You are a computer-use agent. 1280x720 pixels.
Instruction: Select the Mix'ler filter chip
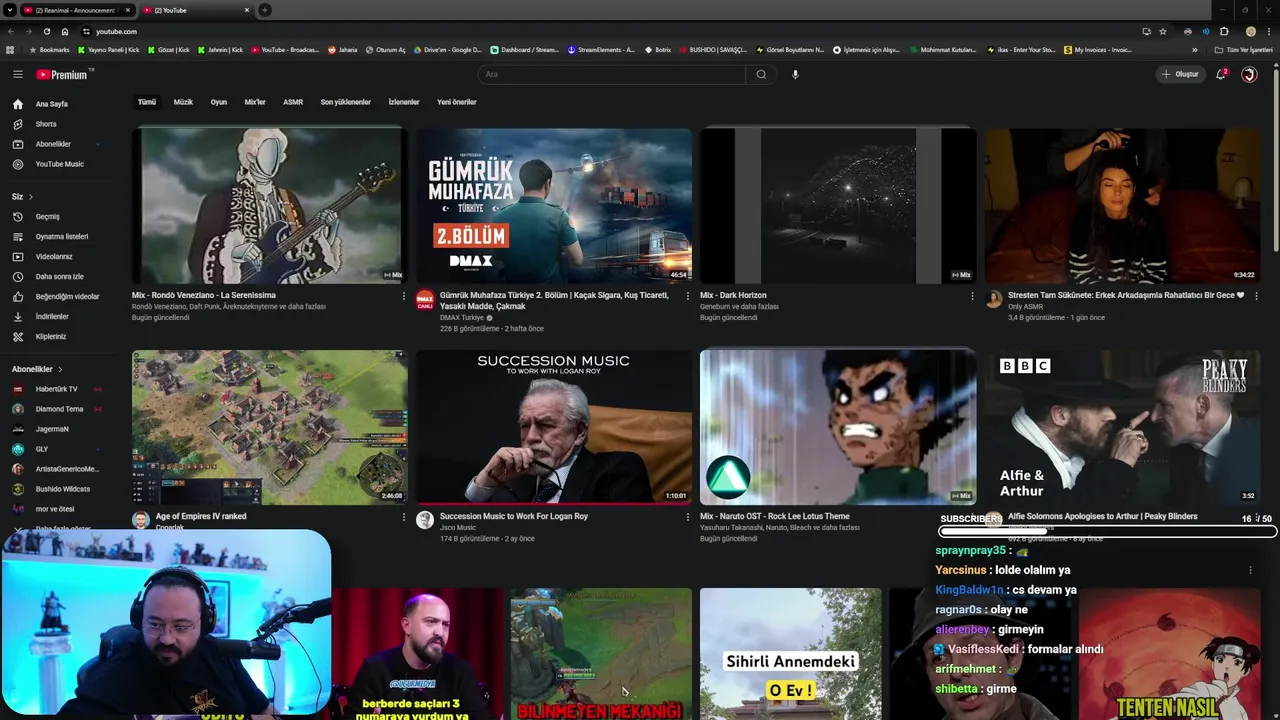click(x=255, y=102)
